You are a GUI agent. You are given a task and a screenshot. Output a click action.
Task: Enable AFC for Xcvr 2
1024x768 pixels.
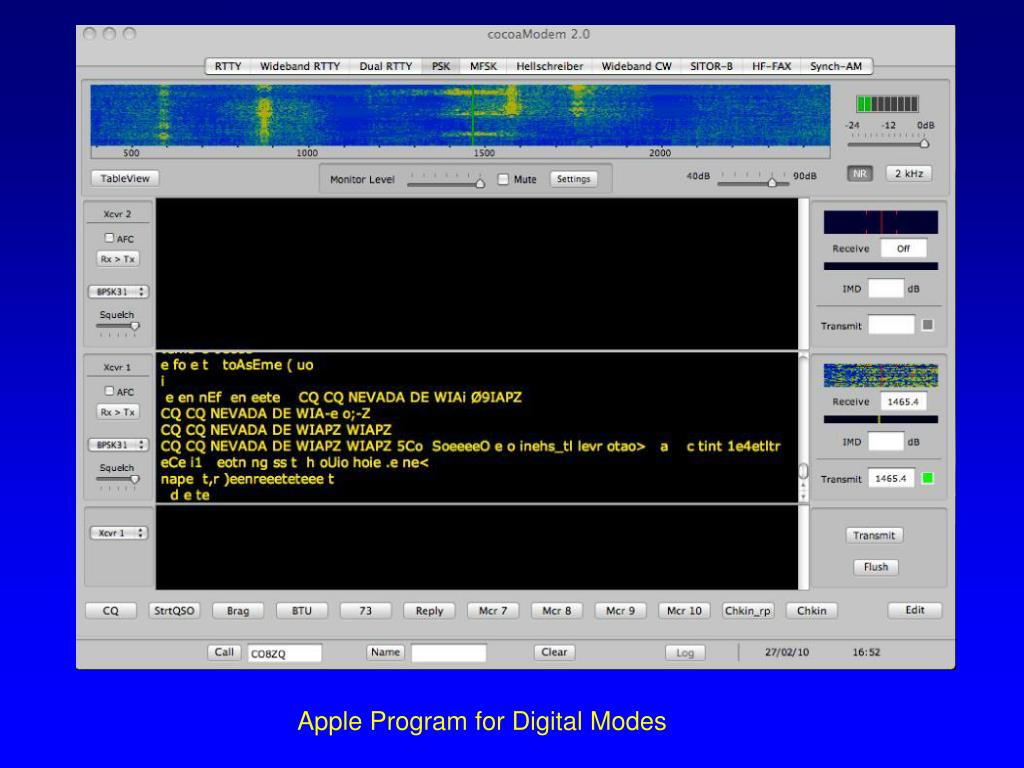click(109, 238)
